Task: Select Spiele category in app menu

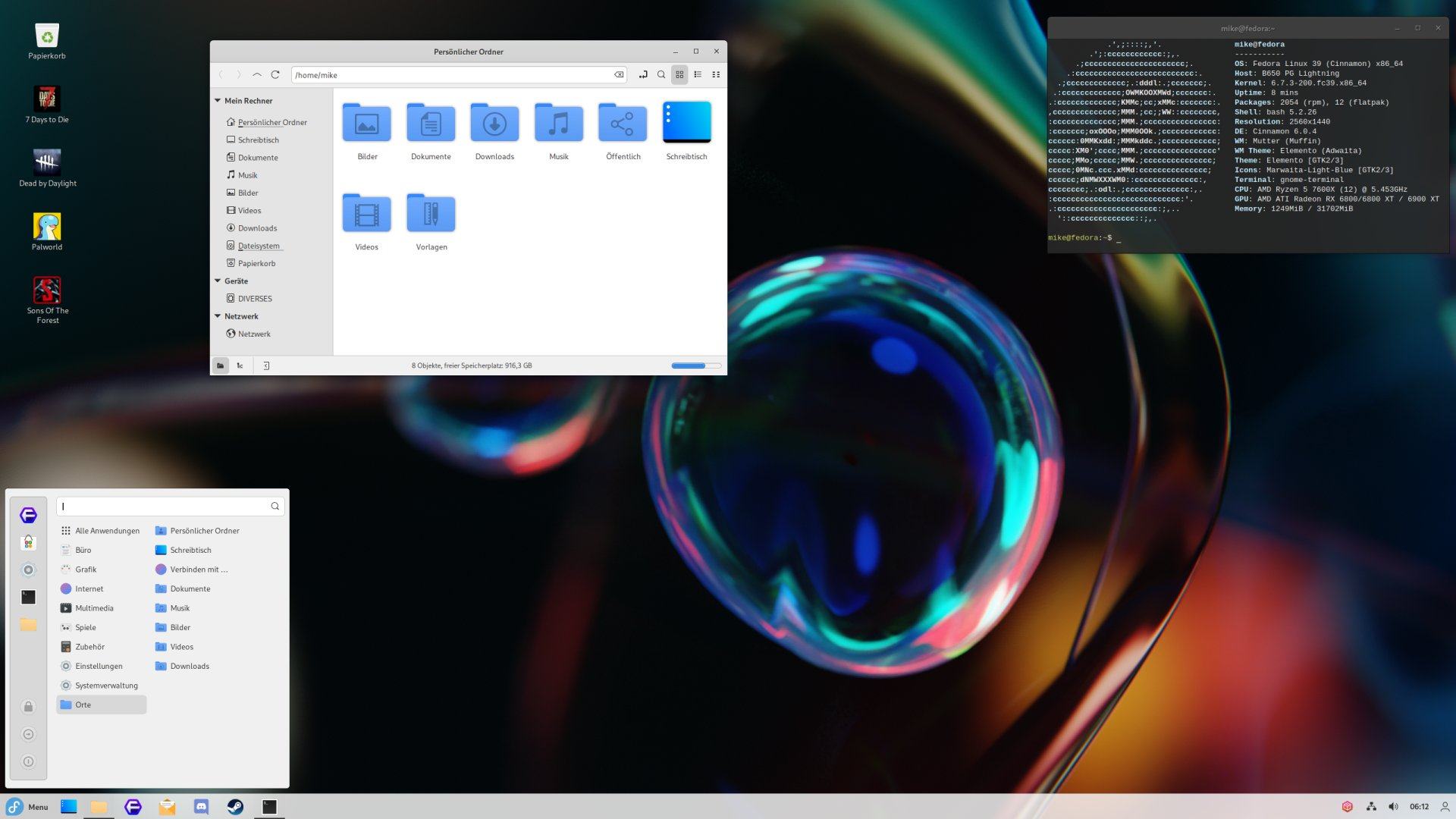Action: tap(85, 627)
